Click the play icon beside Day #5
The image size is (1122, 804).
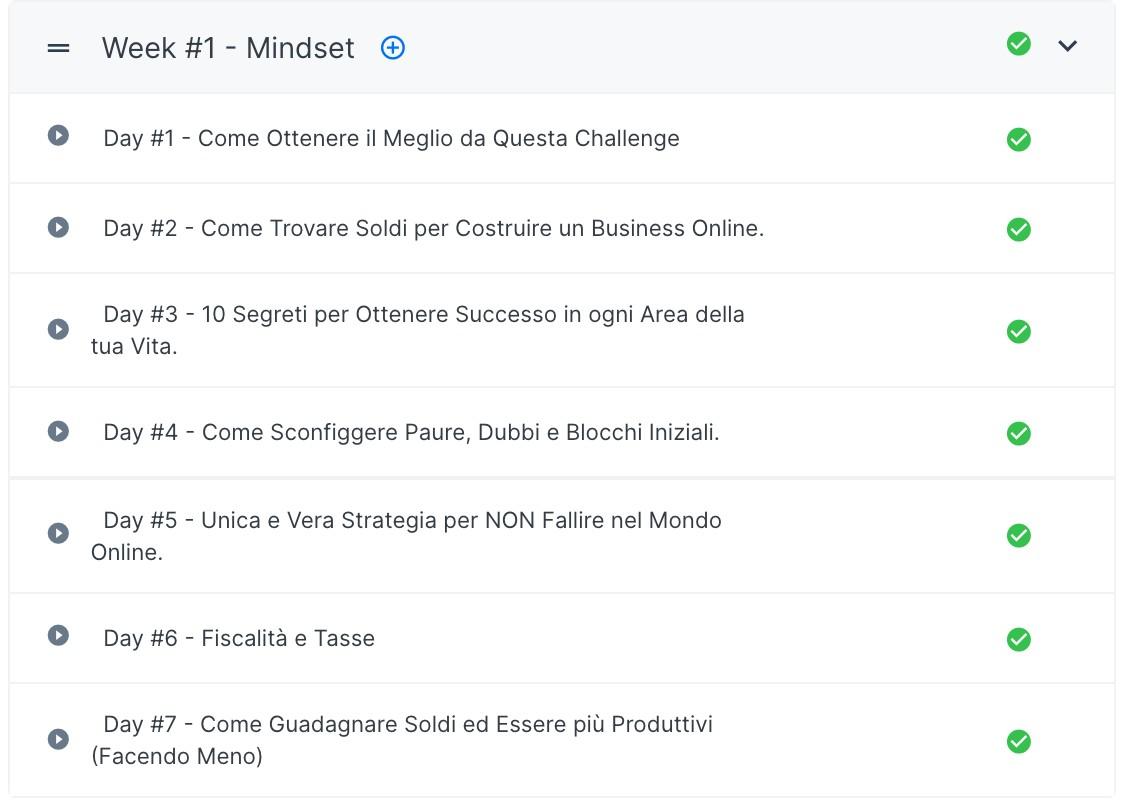[x=58, y=533]
